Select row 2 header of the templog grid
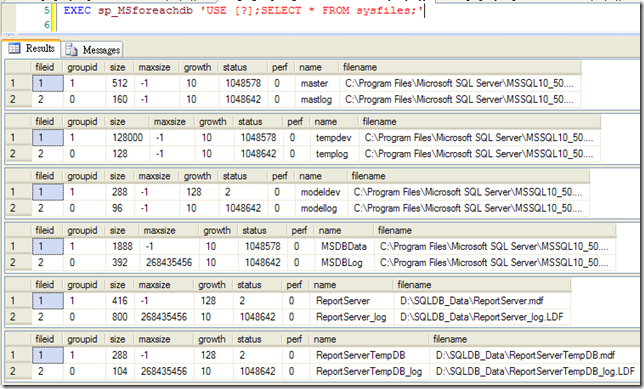 [18, 154]
